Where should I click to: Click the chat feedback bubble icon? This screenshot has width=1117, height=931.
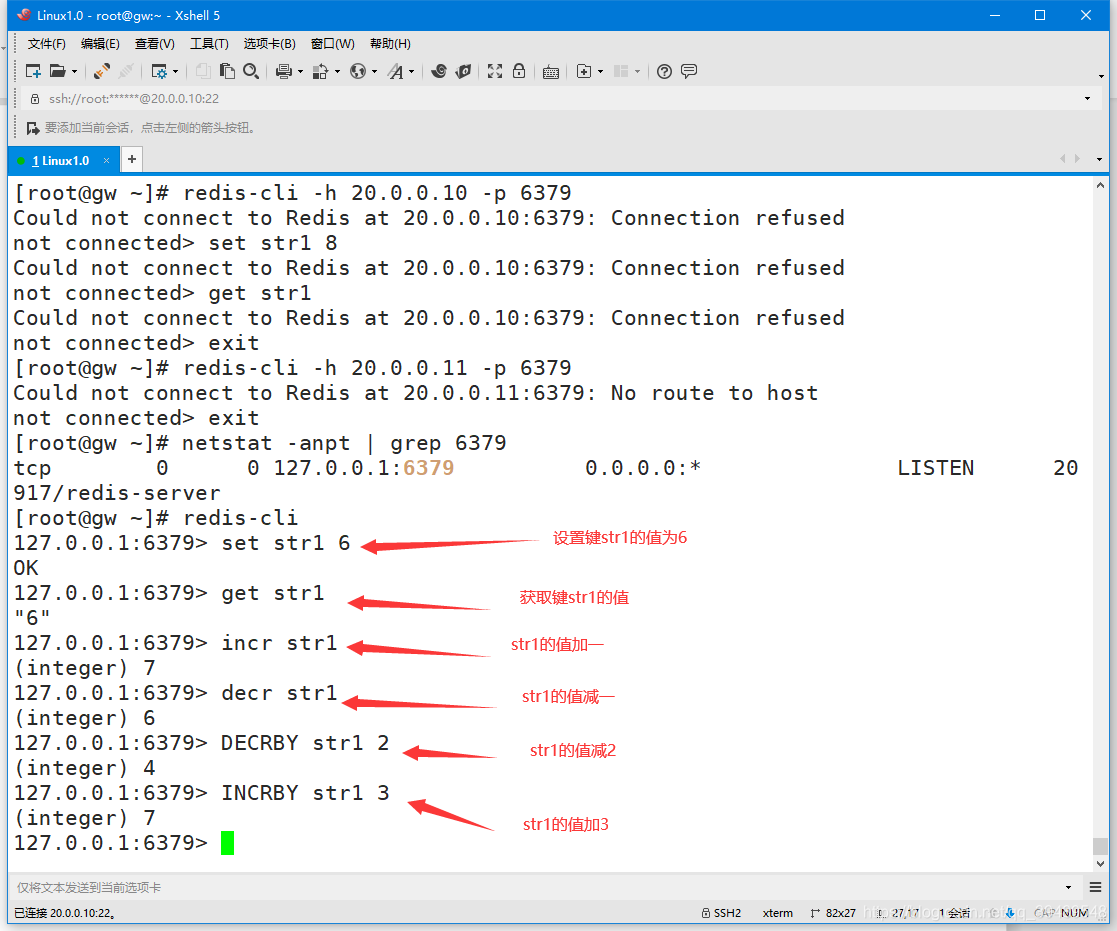[689, 71]
